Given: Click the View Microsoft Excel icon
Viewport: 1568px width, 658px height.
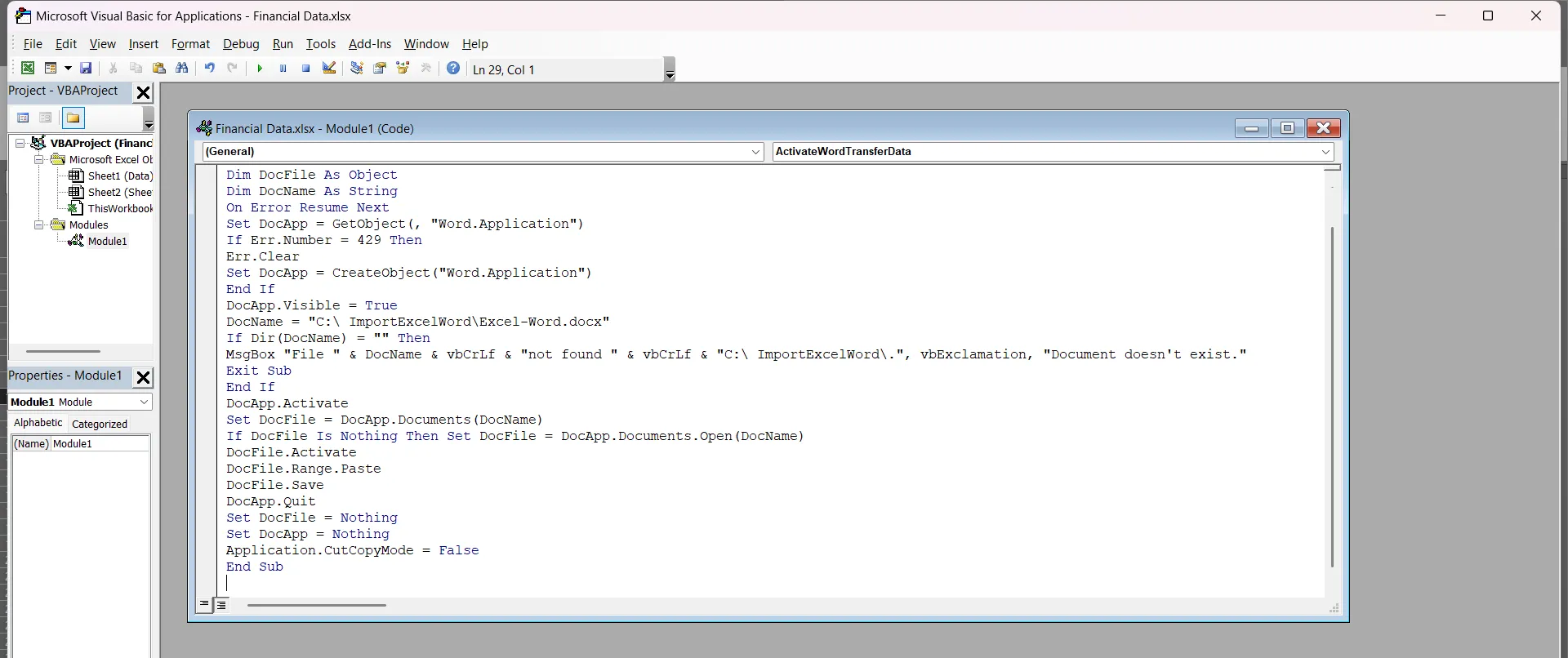Looking at the screenshot, I should [x=28, y=69].
